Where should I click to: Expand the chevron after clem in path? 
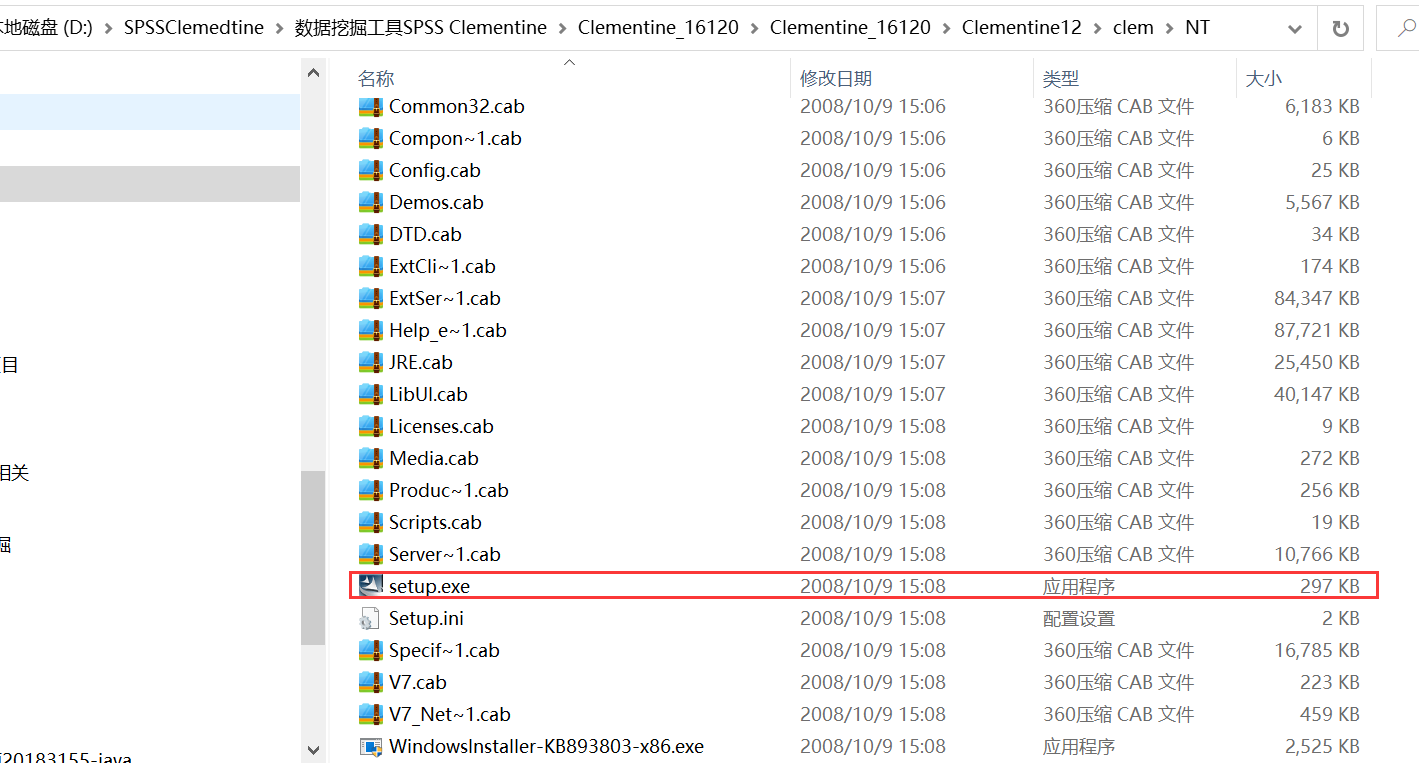pyautogui.click(x=1169, y=28)
